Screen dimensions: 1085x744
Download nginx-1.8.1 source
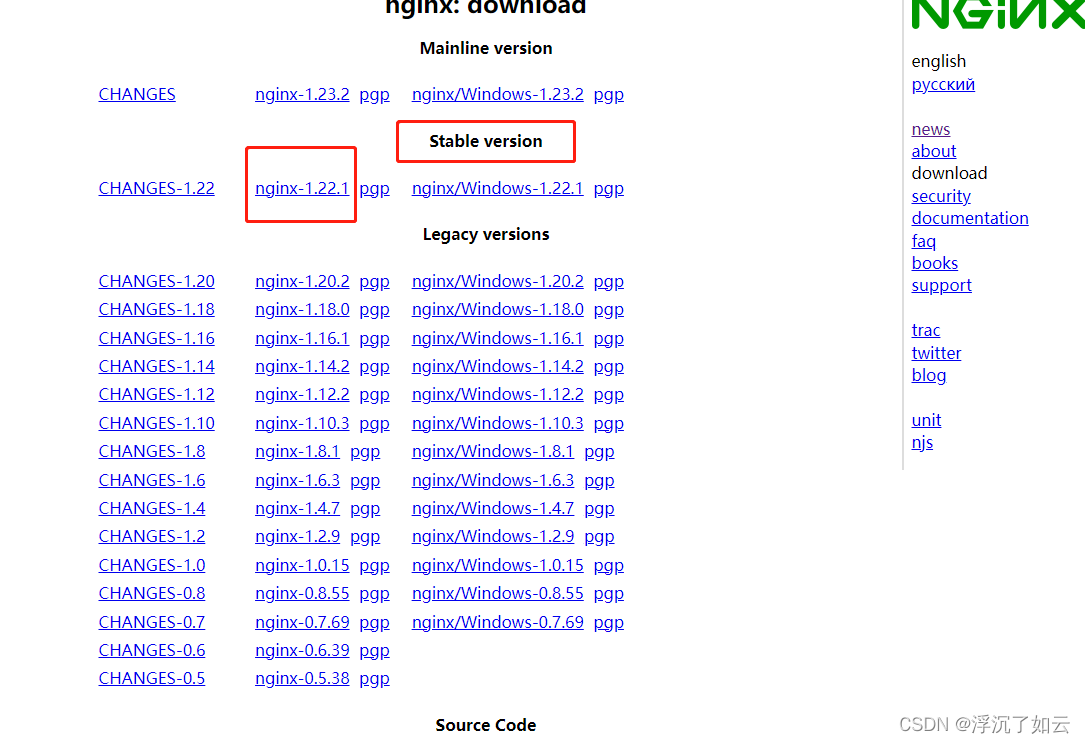click(297, 451)
